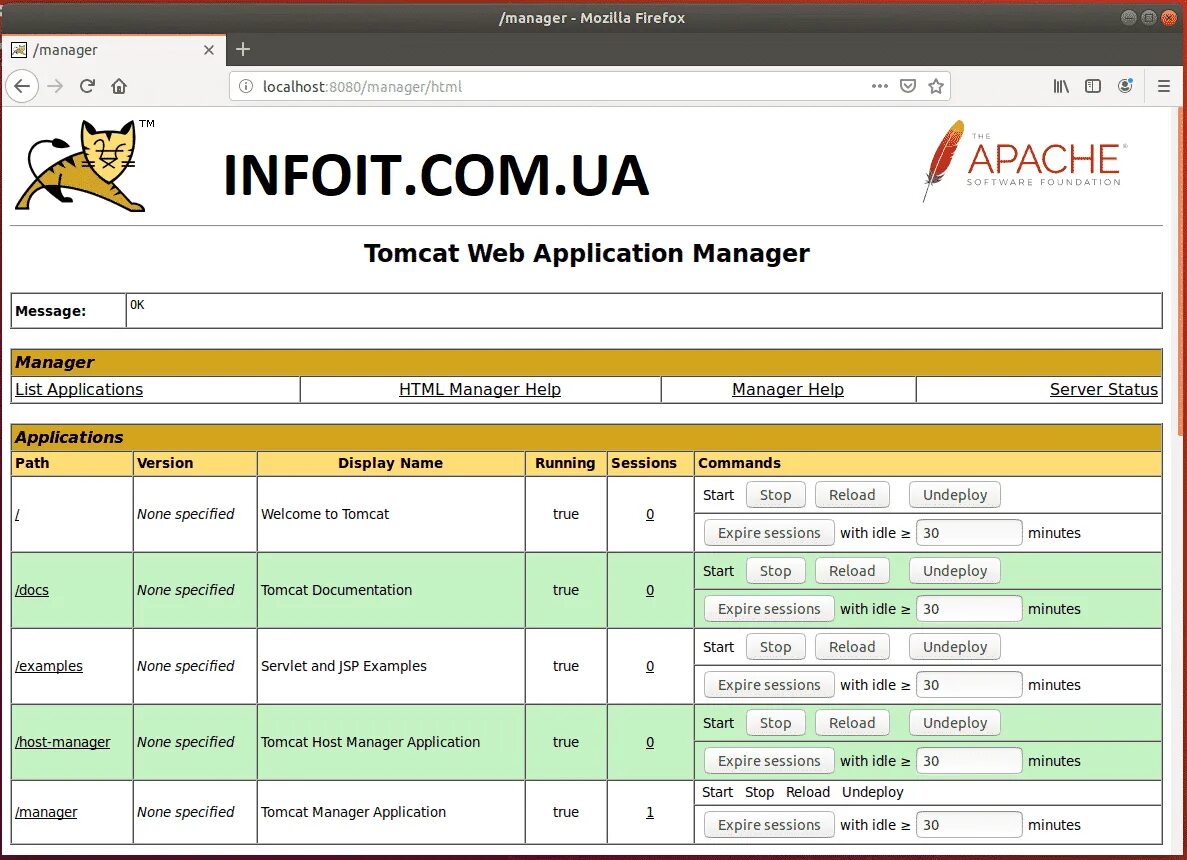Open List Applications link

click(x=79, y=389)
